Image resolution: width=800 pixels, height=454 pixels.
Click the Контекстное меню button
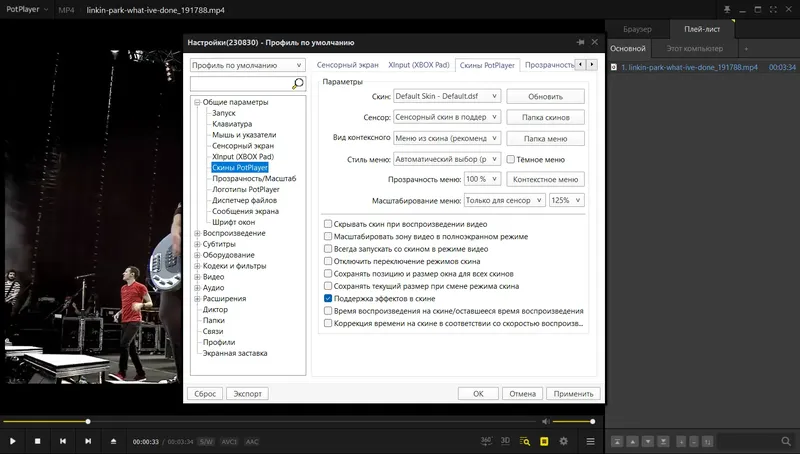point(545,180)
